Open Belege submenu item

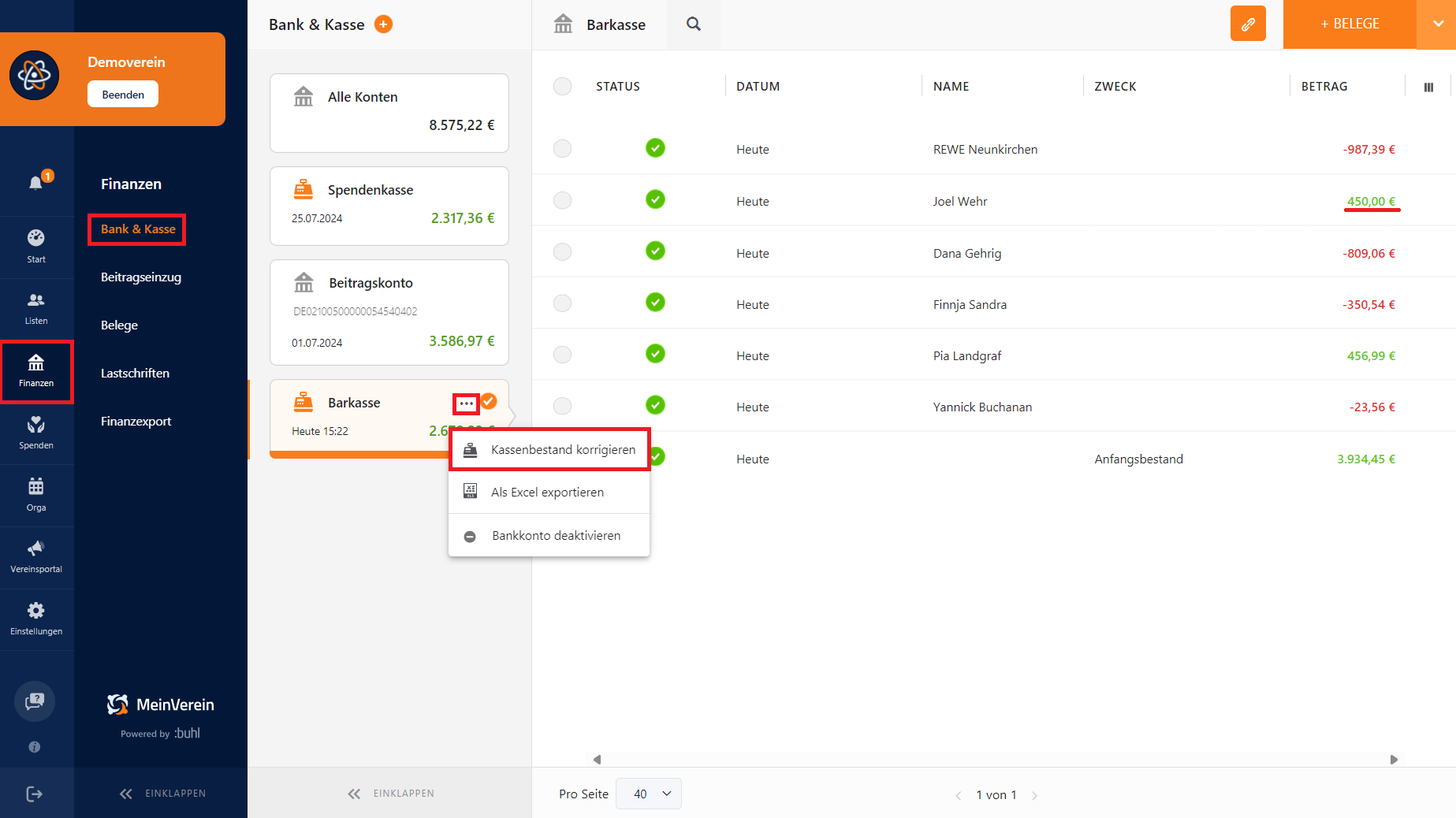coord(119,325)
